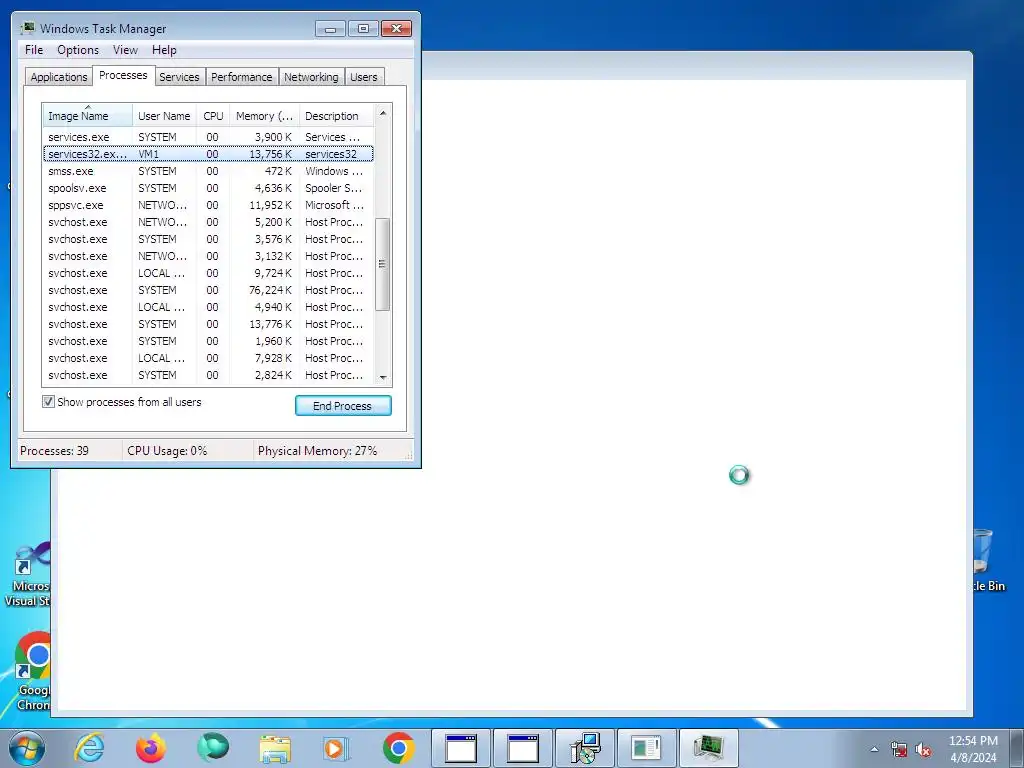Select the Processes tab
Image resolution: width=1024 pixels, height=768 pixels.
[x=123, y=75]
